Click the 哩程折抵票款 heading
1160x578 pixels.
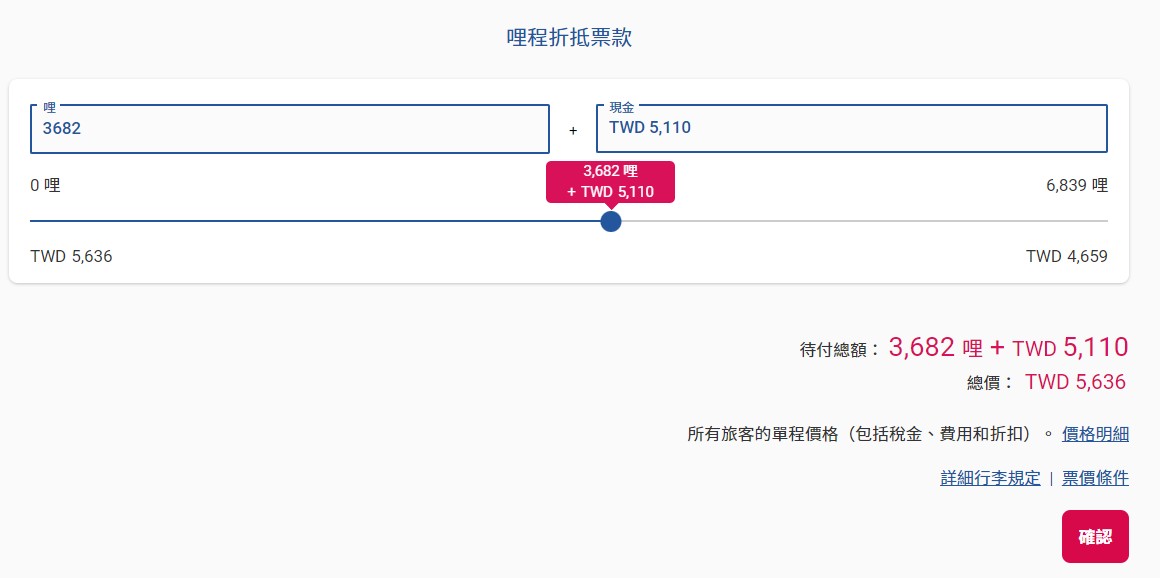tap(569, 38)
